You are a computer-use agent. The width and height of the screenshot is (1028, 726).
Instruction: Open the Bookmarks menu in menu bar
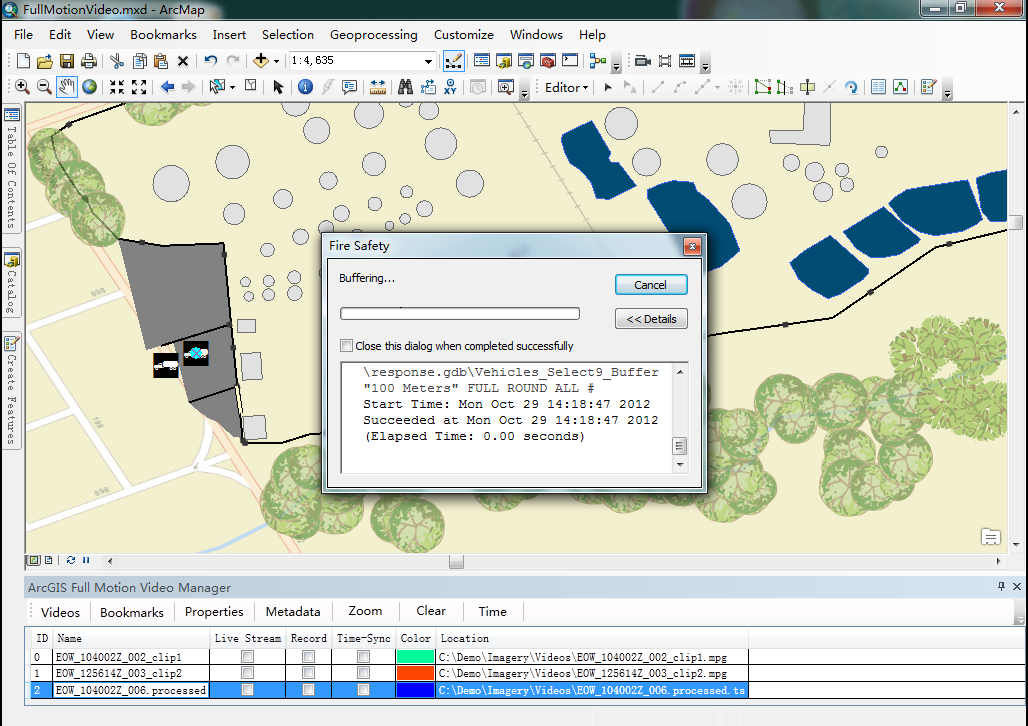[163, 35]
